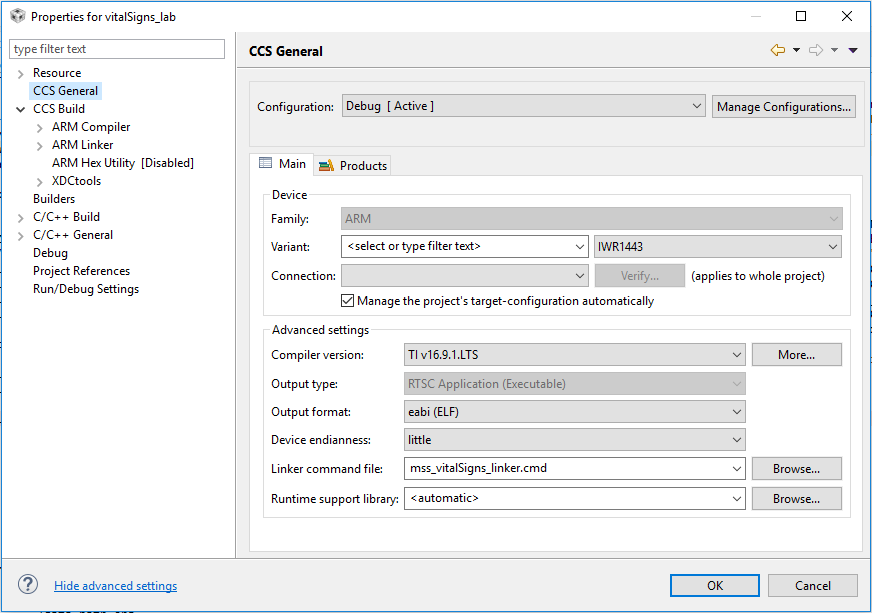Select the Main tab
Image resolution: width=872 pixels, height=613 pixels.
pos(282,164)
